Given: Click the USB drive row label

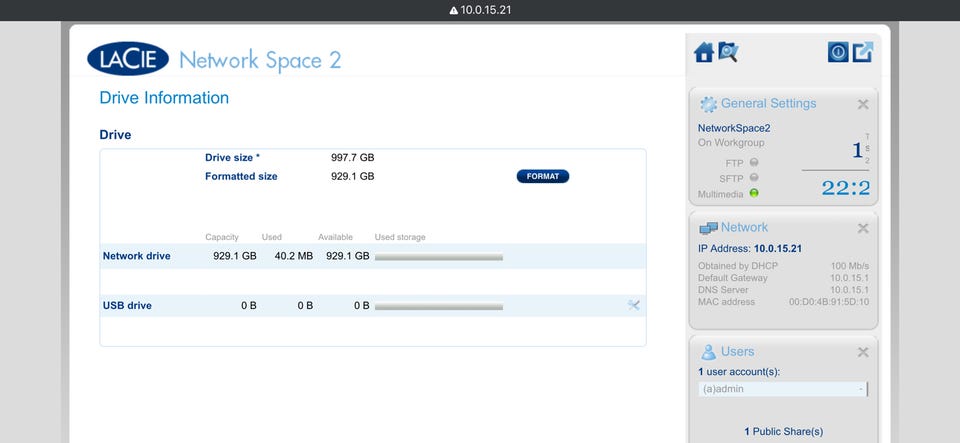Looking at the screenshot, I should (127, 305).
